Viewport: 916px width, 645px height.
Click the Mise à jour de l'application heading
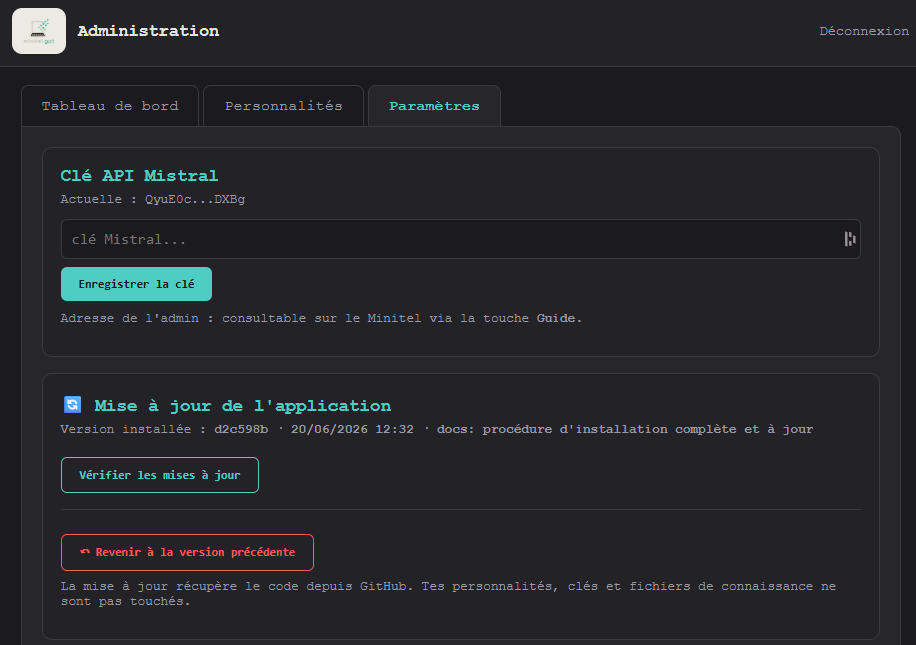pos(242,405)
